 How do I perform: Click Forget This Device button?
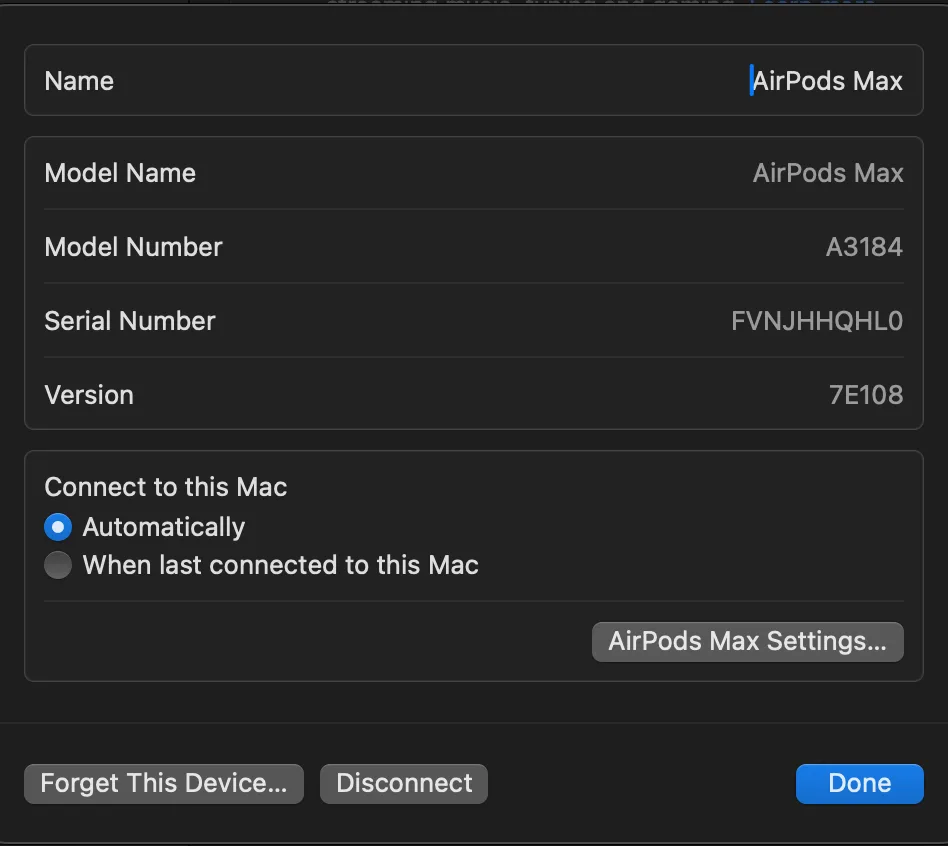click(x=164, y=784)
